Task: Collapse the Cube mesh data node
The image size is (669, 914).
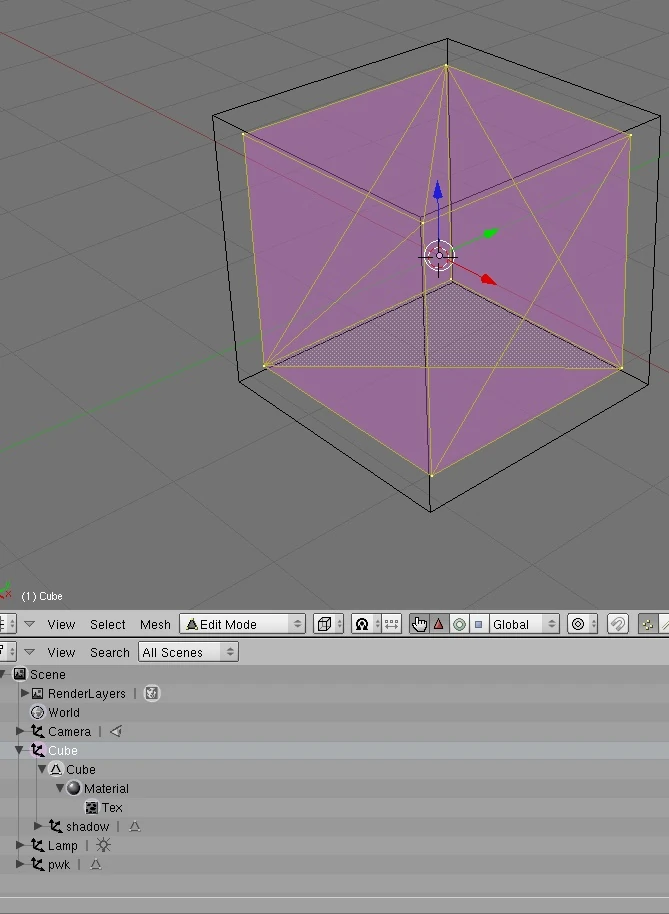Action: click(42, 769)
